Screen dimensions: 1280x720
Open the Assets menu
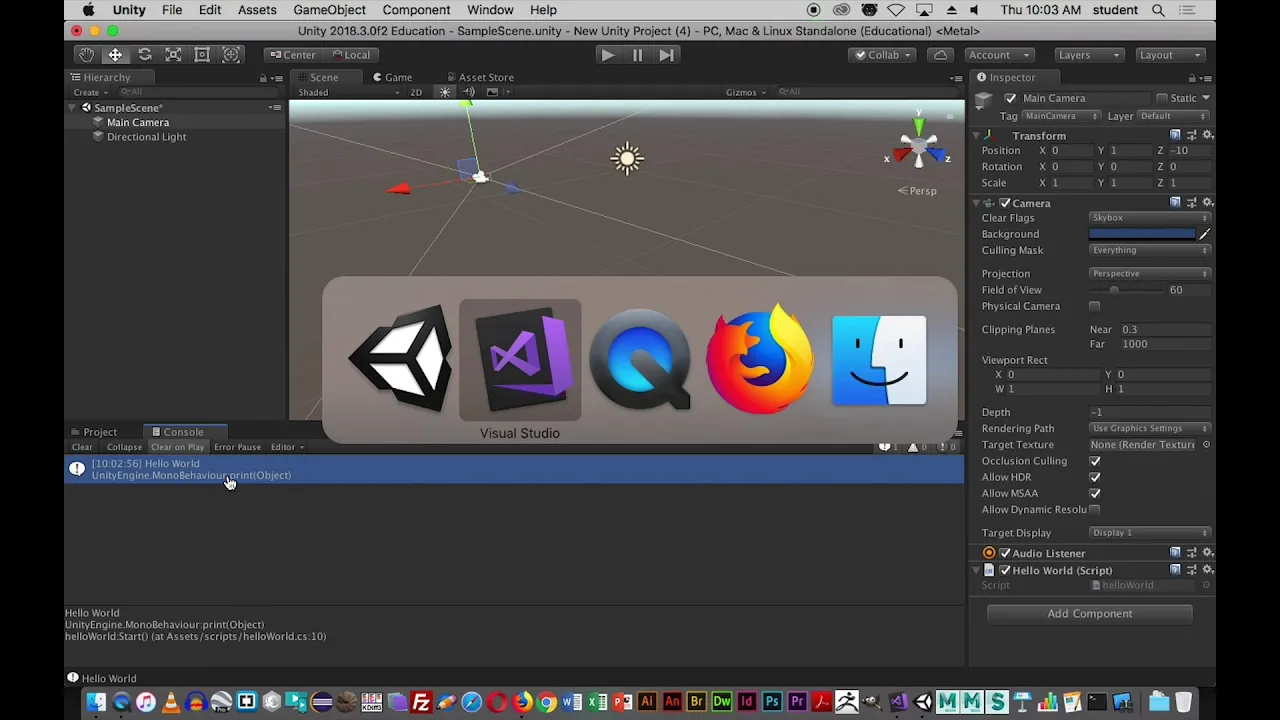[257, 10]
